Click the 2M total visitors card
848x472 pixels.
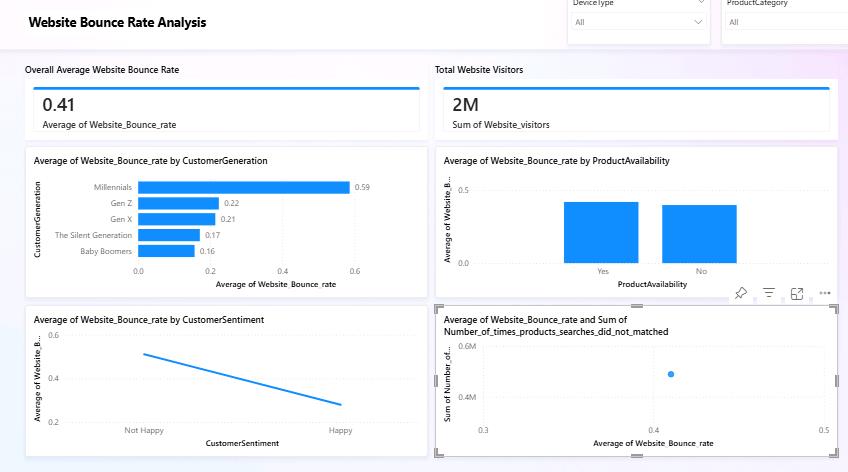pos(636,110)
